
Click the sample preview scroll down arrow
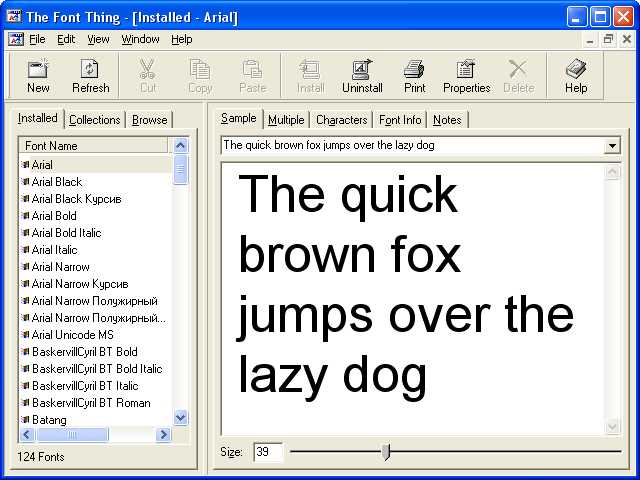click(x=612, y=427)
